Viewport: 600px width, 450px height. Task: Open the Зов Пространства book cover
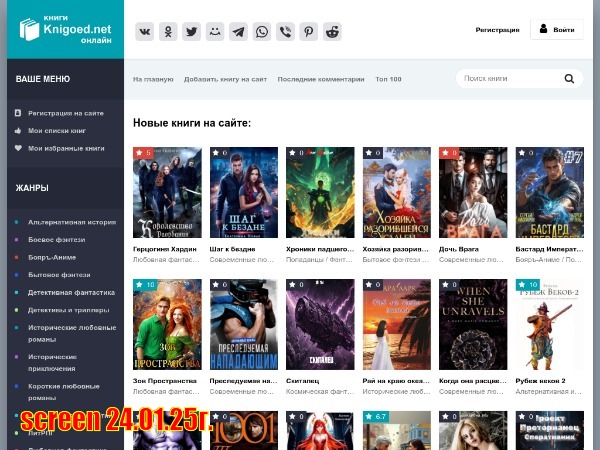[167, 324]
